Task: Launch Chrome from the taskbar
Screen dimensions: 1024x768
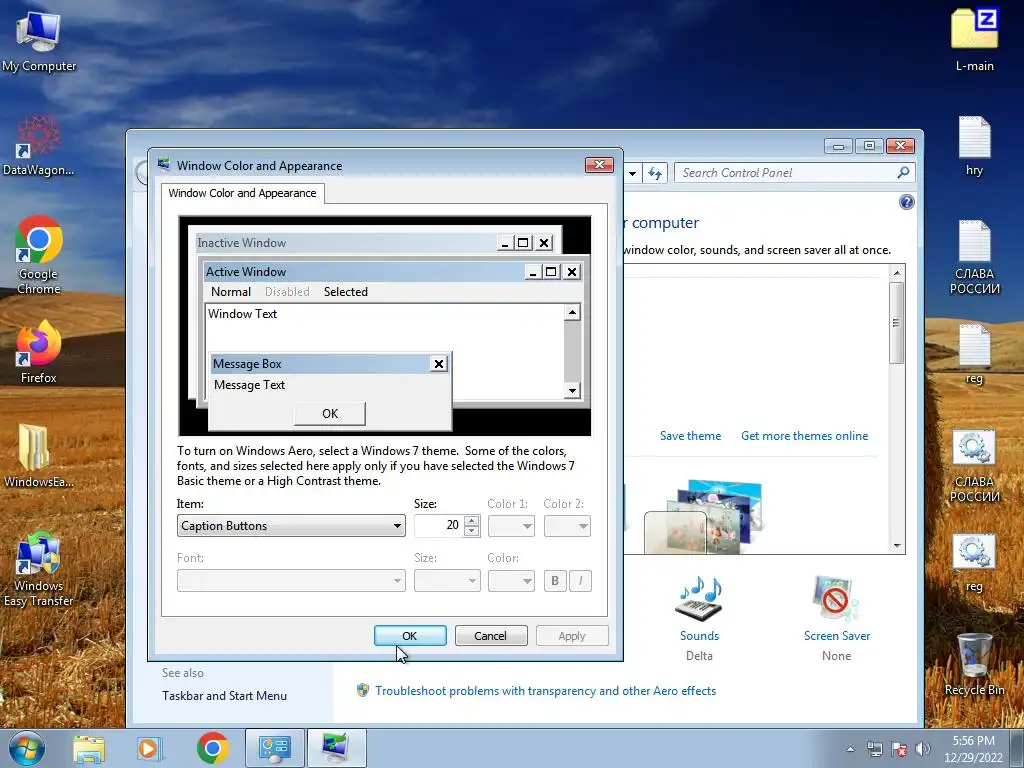Action: tap(212, 748)
